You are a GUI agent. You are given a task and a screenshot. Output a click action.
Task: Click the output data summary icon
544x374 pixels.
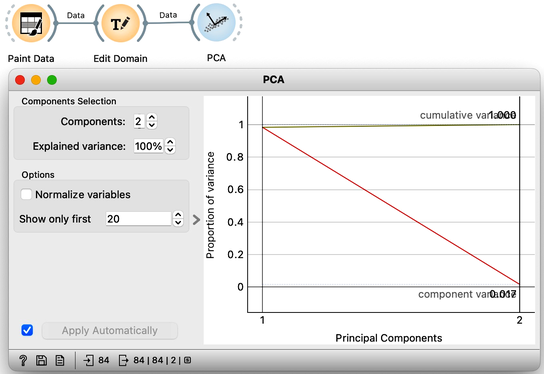coord(123,360)
